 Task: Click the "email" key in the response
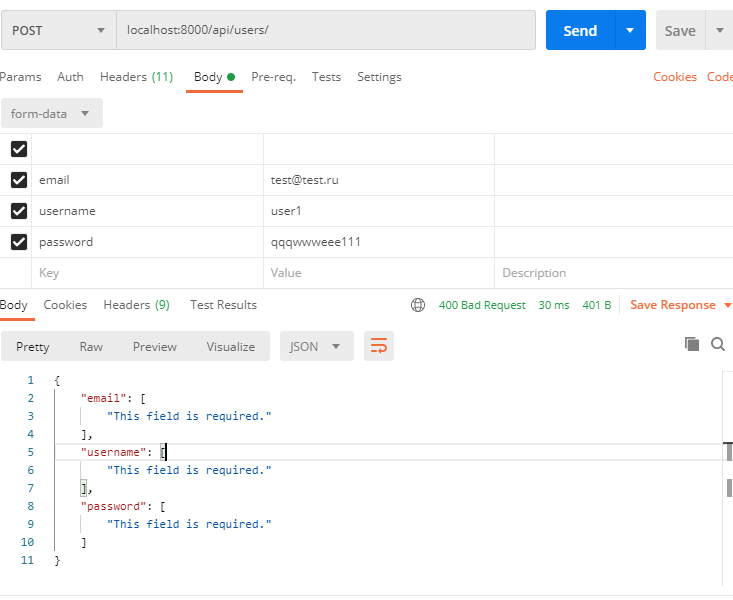click(x=103, y=398)
